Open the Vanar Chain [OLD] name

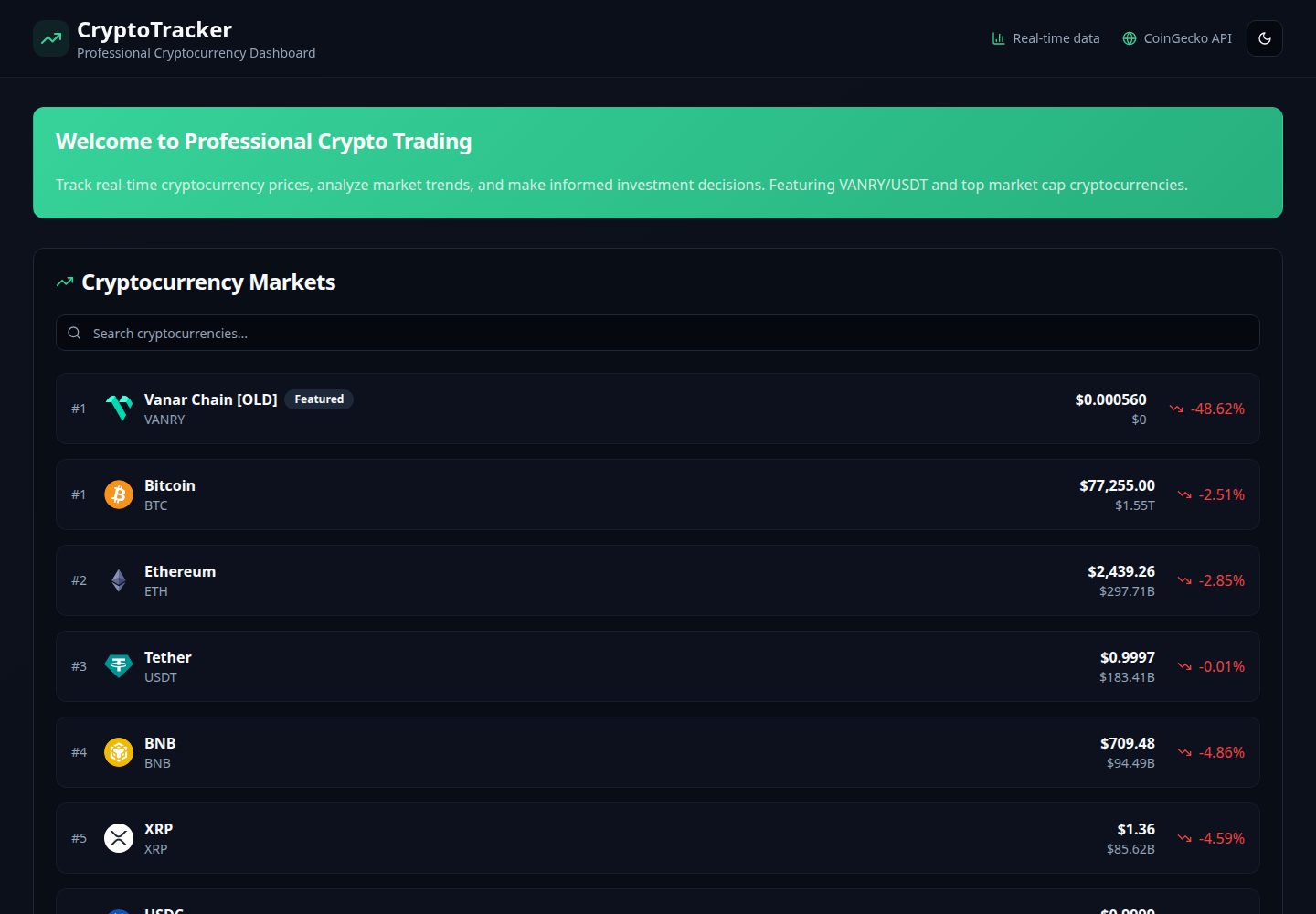(x=211, y=399)
